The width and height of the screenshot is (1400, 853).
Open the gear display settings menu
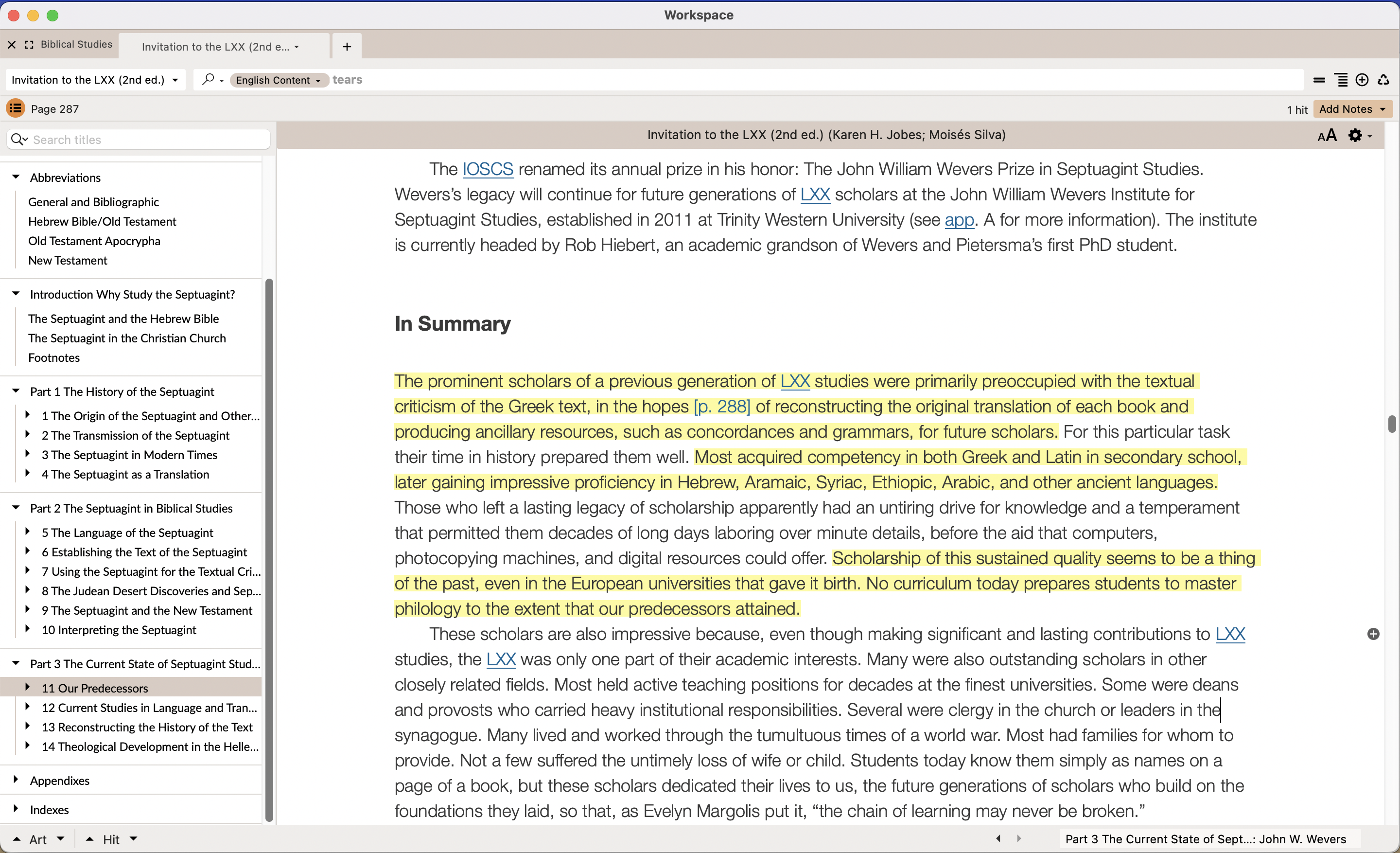click(x=1356, y=135)
